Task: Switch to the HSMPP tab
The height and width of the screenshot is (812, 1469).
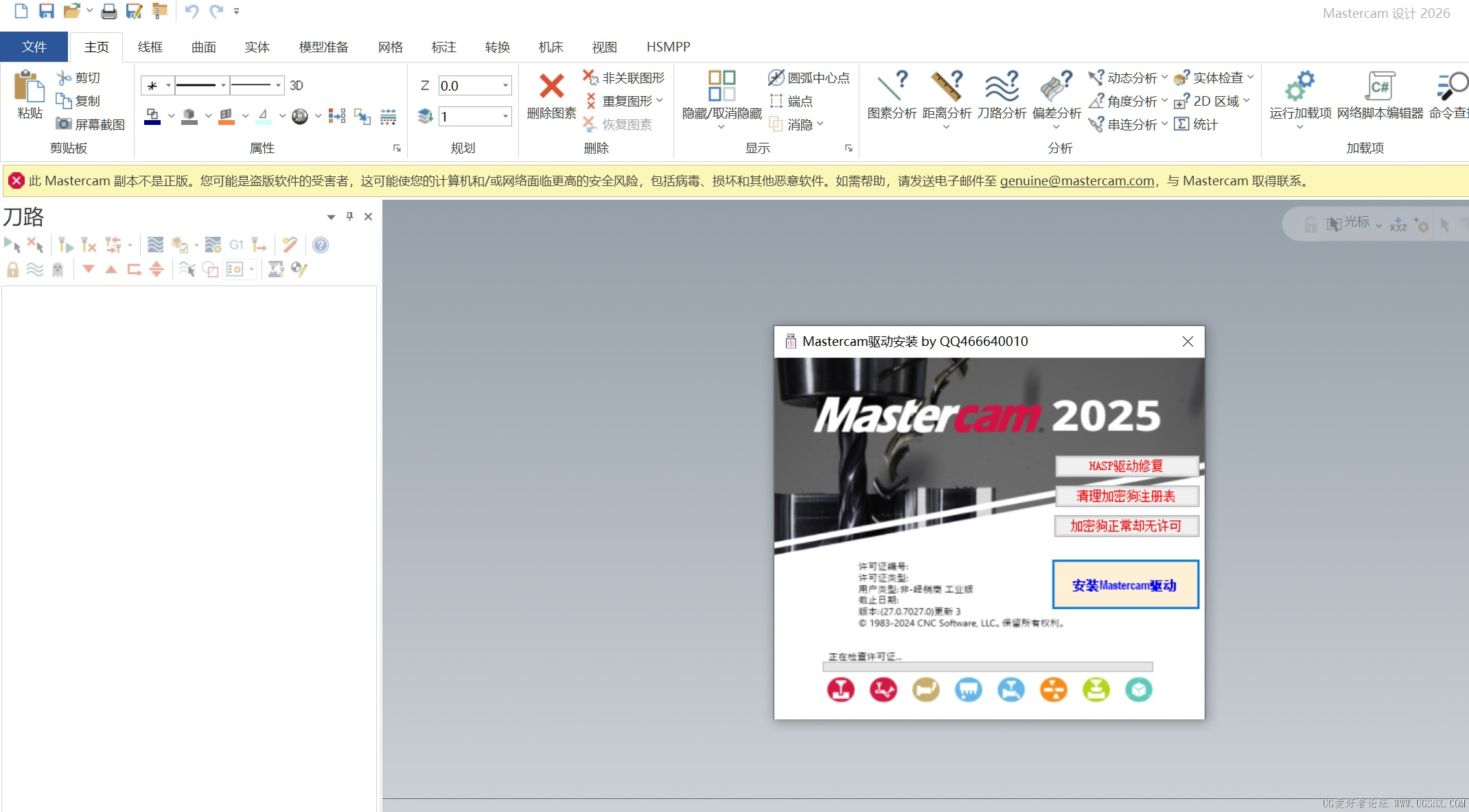Action: (668, 47)
